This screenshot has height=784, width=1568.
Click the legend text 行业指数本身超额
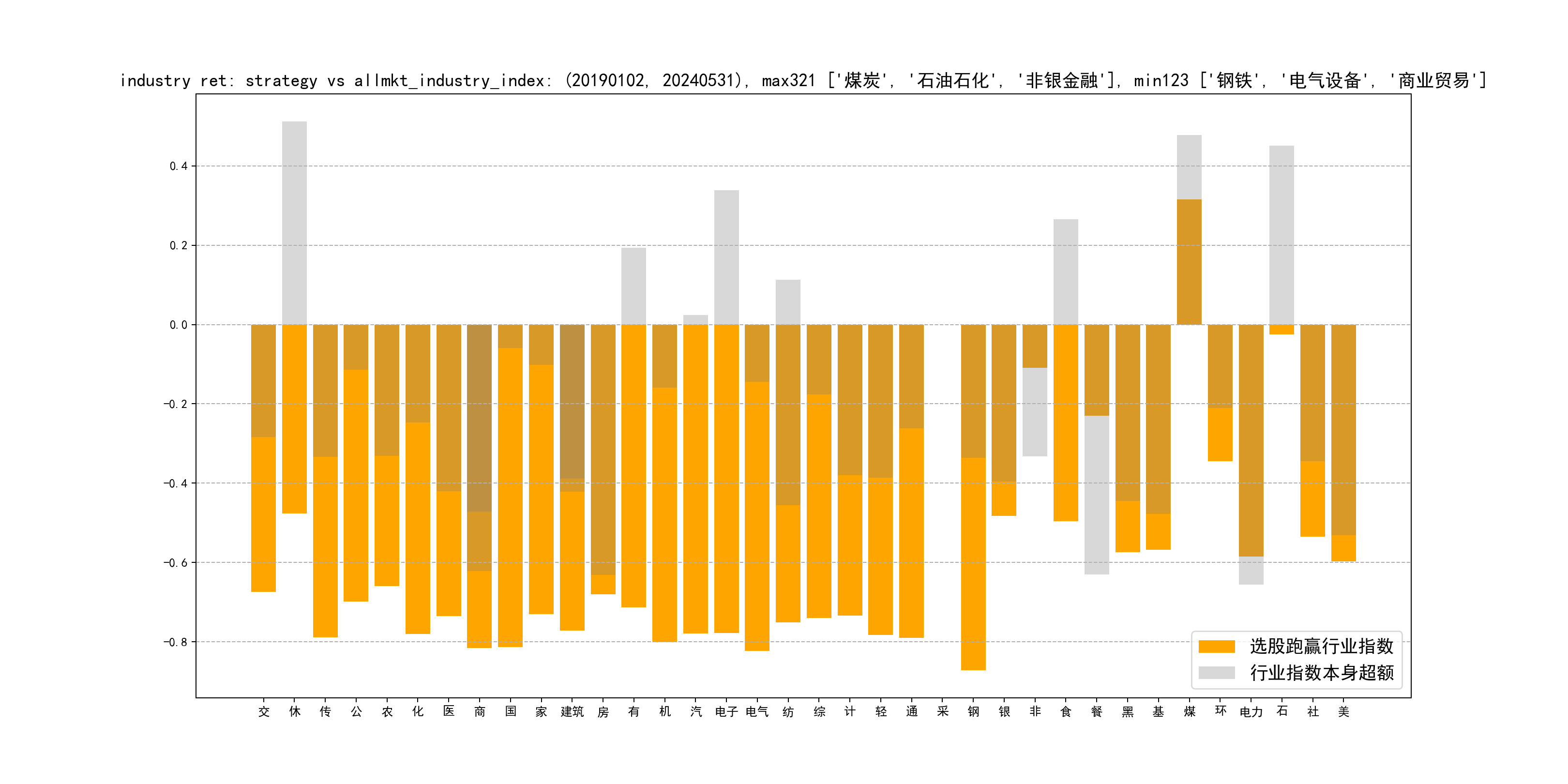[x=1322, y=673]
